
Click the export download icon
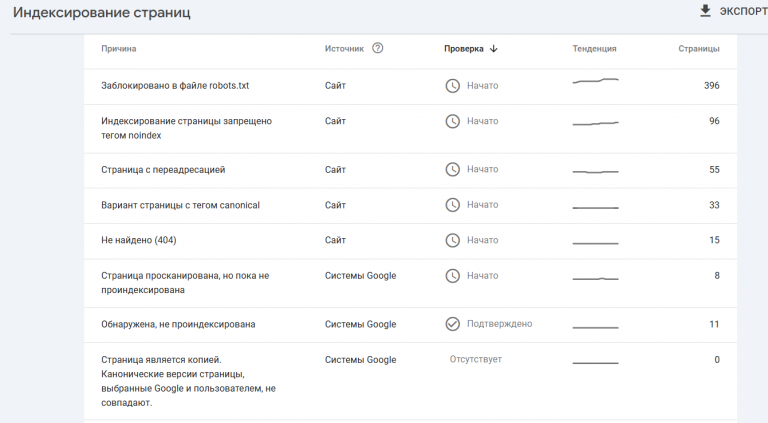pos(705,11)
